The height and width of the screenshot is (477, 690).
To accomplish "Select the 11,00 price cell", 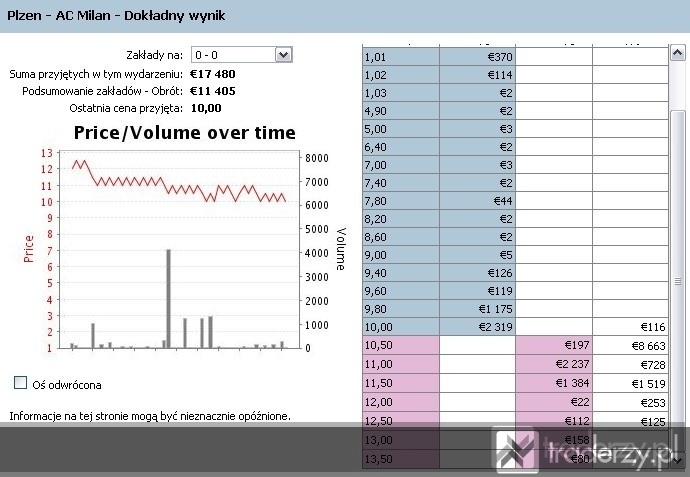I will tap(401, 364).
